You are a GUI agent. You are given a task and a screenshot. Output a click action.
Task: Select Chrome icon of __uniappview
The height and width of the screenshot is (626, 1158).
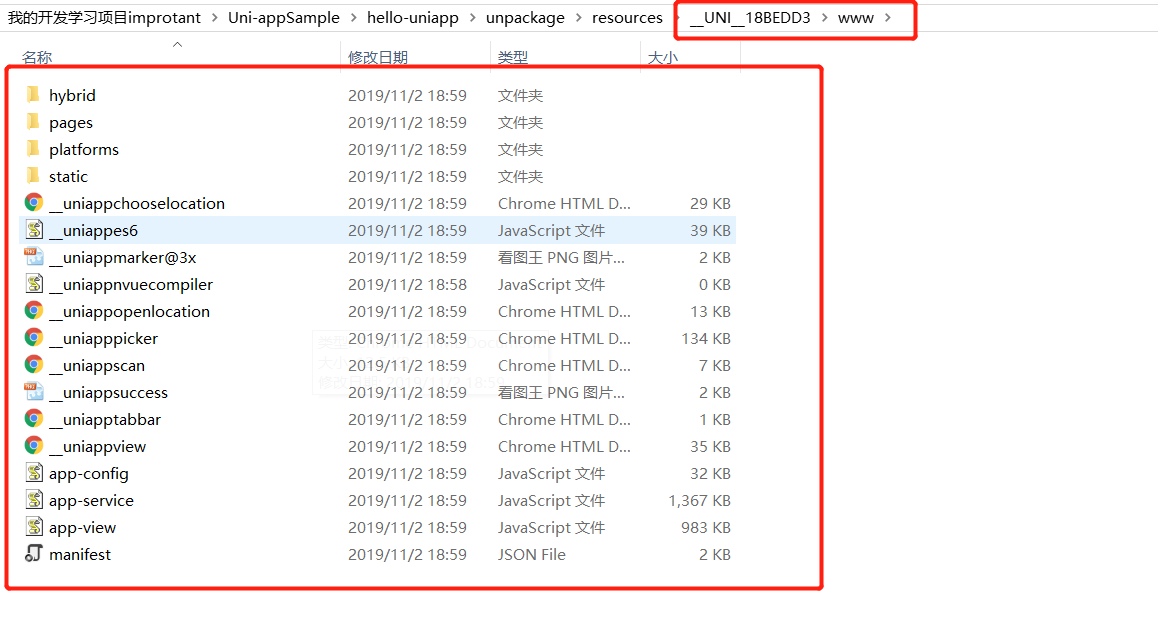34,446
